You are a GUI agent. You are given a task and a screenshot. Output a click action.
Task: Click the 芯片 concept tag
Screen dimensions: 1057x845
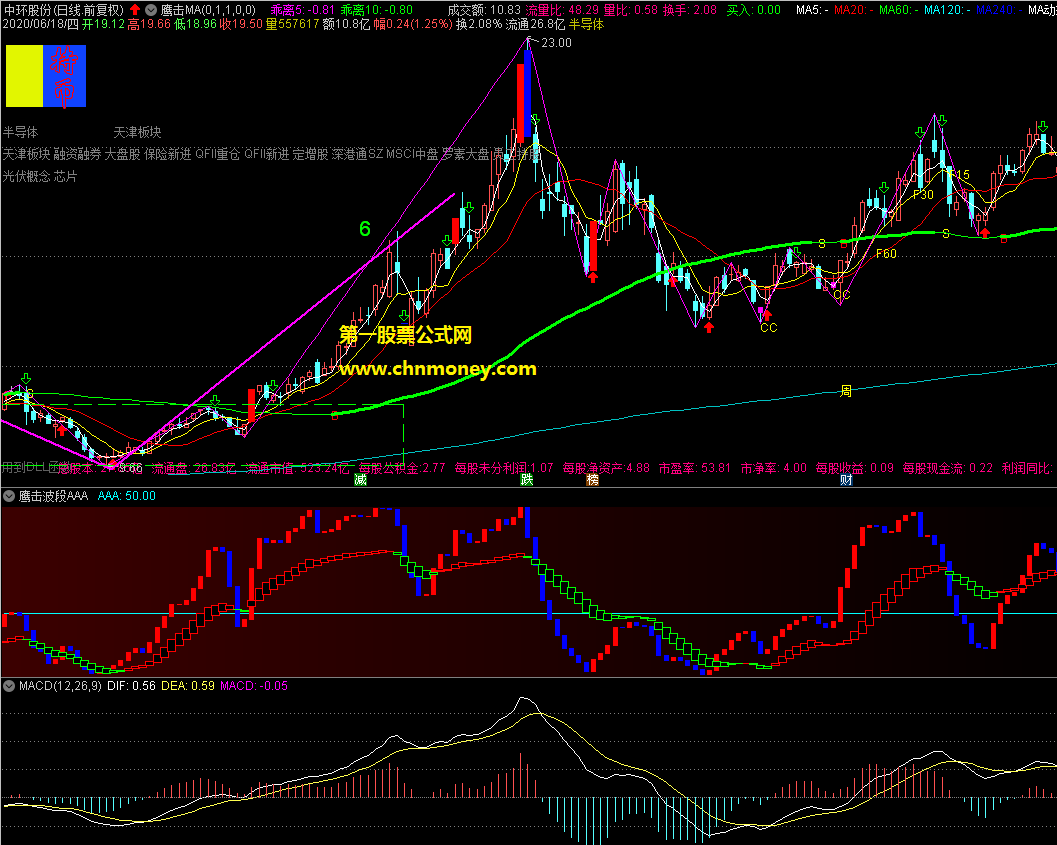65,177
